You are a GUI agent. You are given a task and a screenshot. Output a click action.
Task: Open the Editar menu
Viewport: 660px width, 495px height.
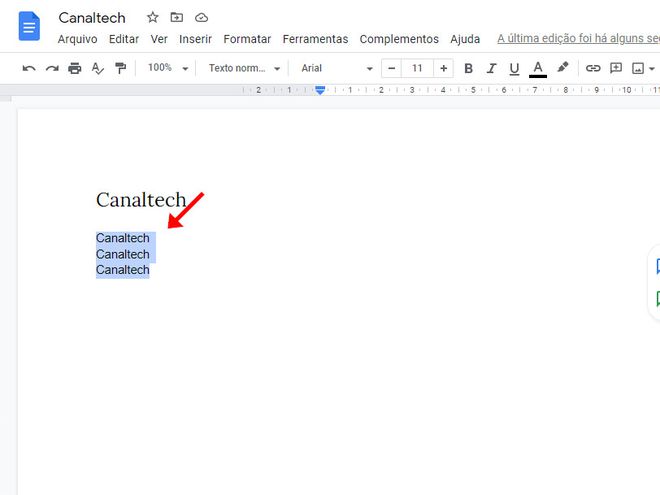click(x=124, y=39)
